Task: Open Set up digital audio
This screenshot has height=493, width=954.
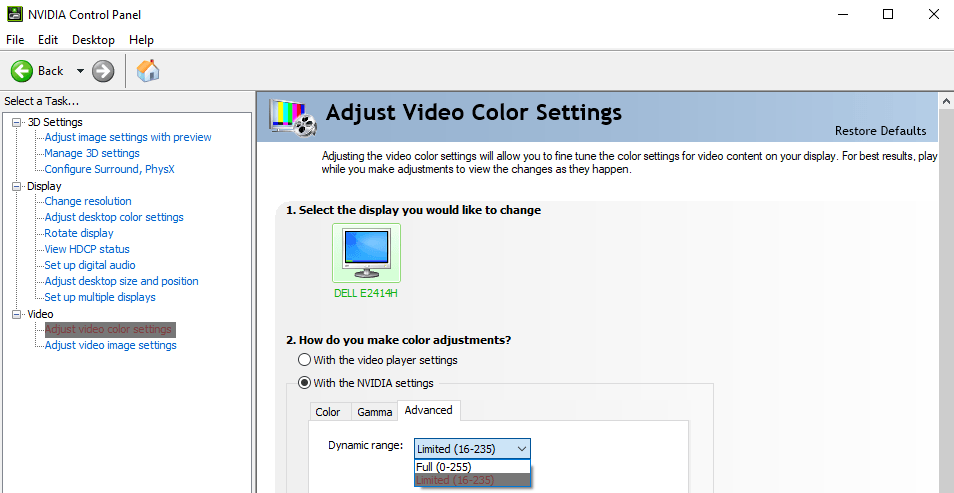Action: pos(90,265)
